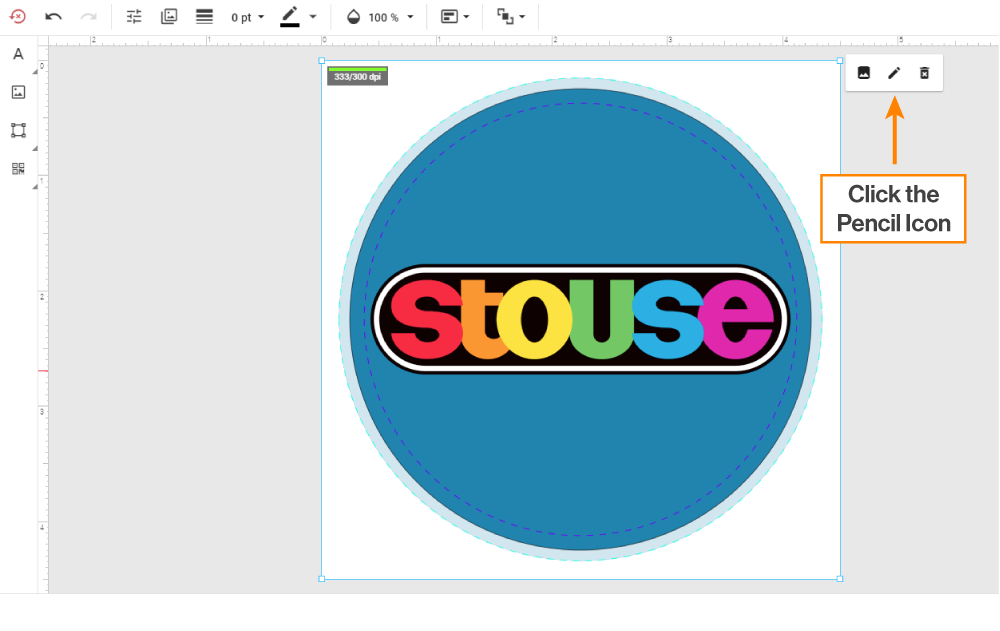Screen dimensions: 1000x631
Task: Open the alignment options dropdown
Action: point(455,17)
